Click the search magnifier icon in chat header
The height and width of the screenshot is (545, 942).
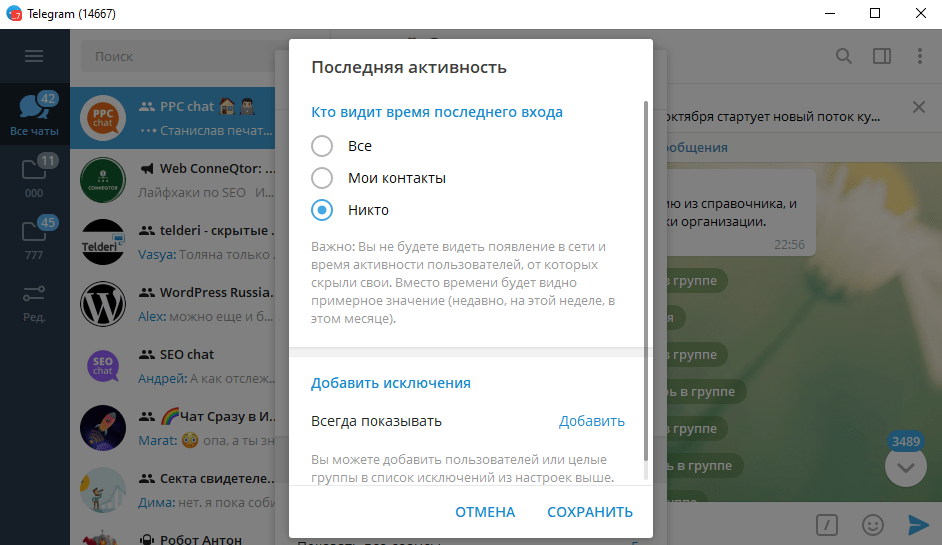pos(844,56)
